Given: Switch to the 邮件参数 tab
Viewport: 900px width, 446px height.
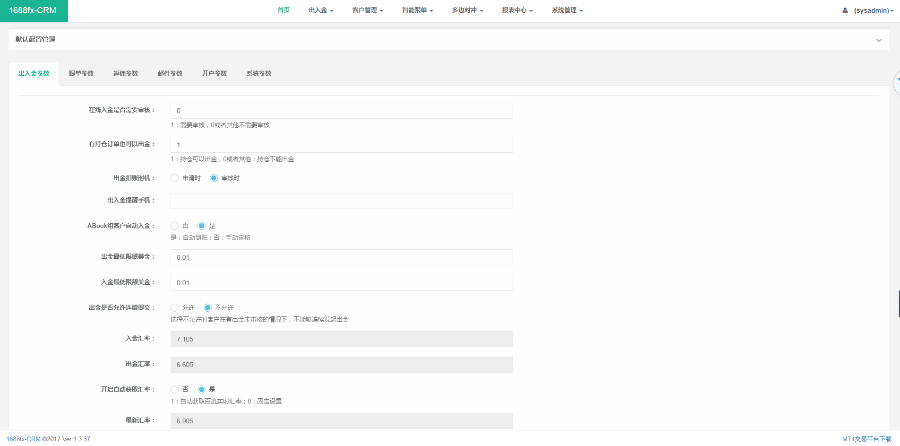Looking at the screenshot, I should (170, 73).
